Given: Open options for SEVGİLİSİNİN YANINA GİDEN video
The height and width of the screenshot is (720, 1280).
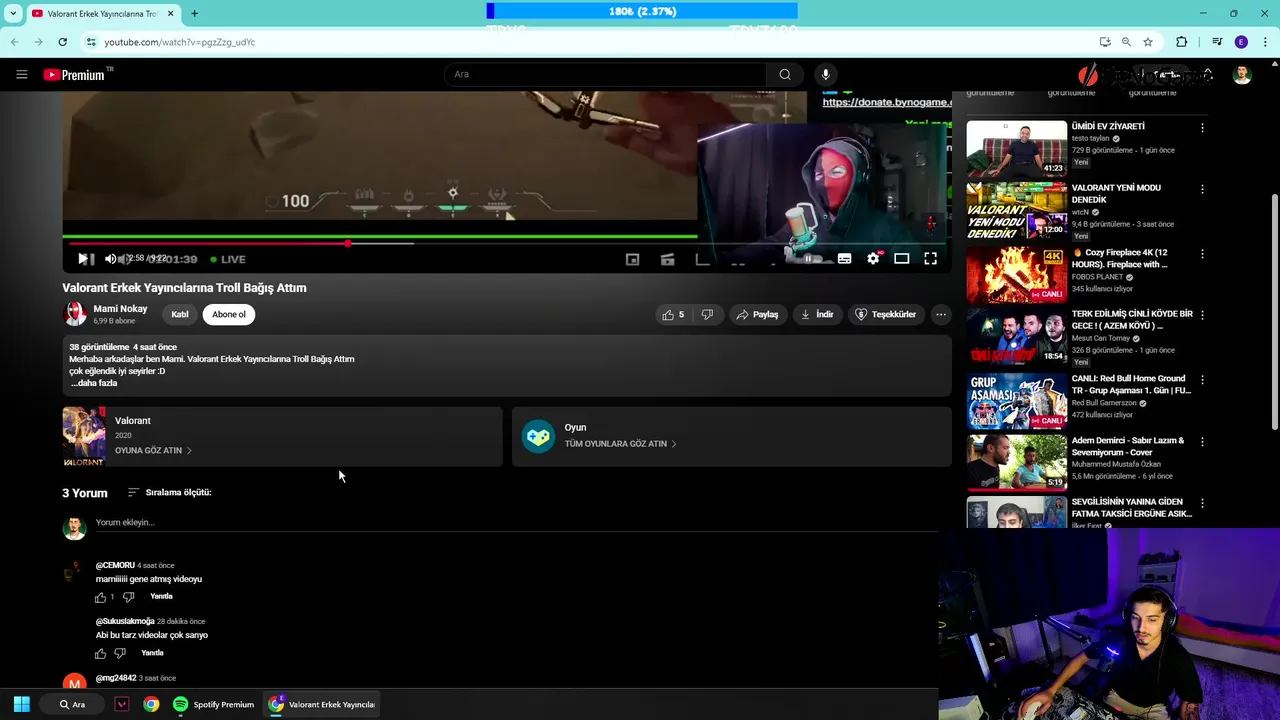Looking at the screenshot, I should tap(1202, 503).
